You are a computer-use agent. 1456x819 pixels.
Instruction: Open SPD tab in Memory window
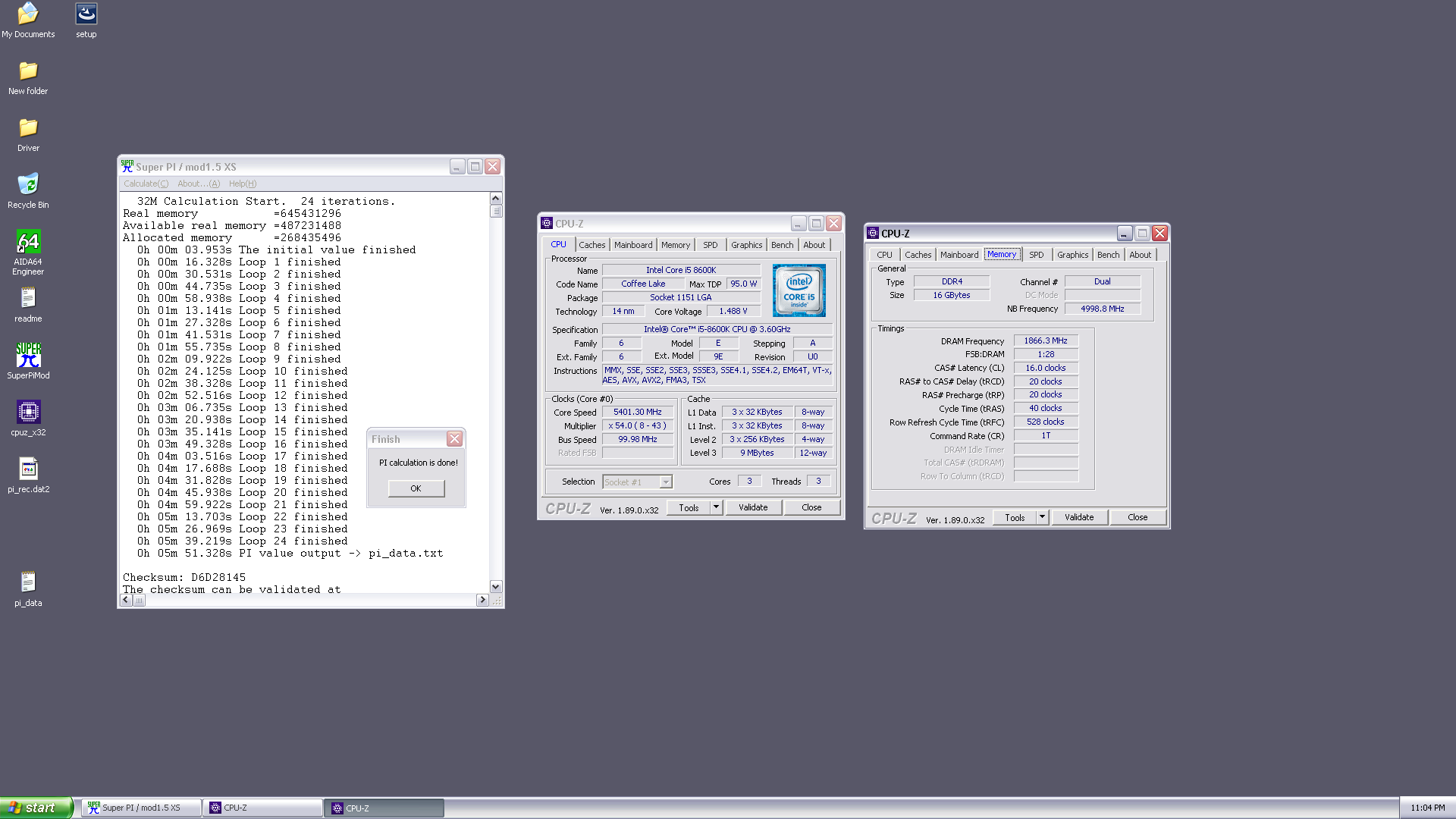(x=1037, y=255)
